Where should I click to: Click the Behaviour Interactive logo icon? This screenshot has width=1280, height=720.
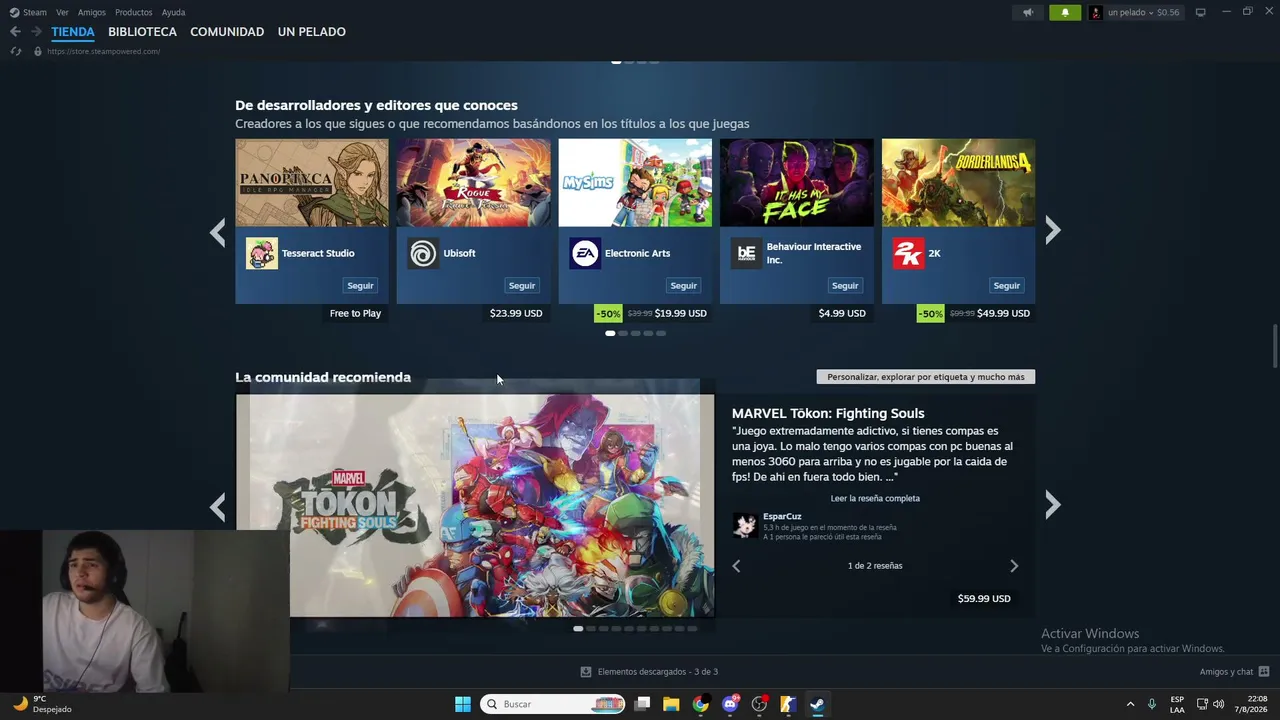point(746,253)
